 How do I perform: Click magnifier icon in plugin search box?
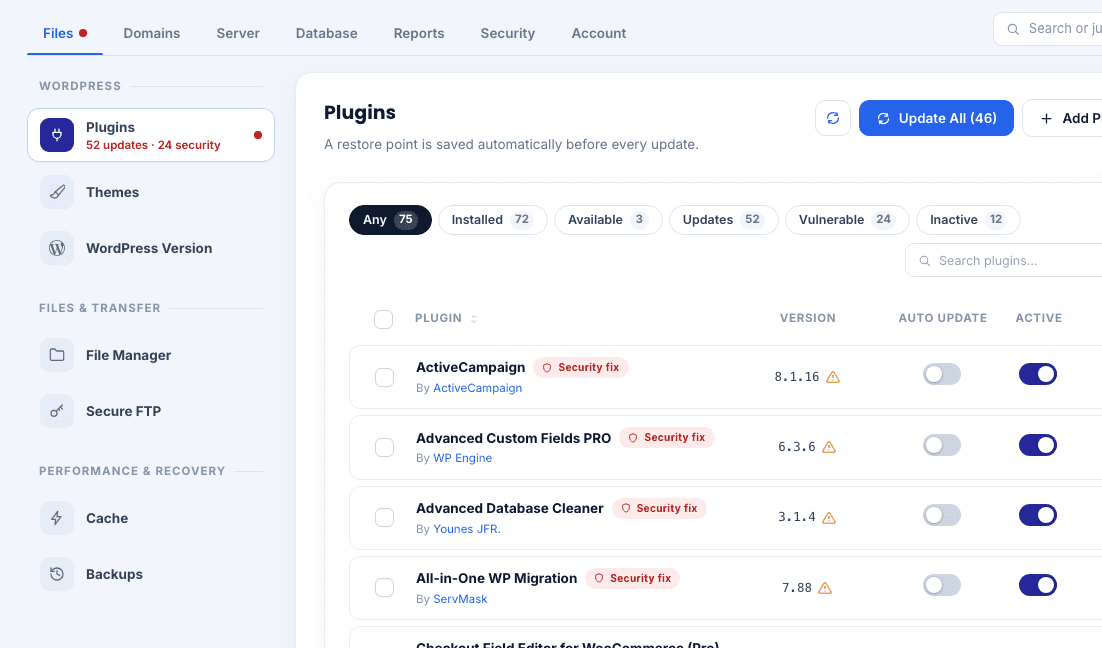pos(925,261)
